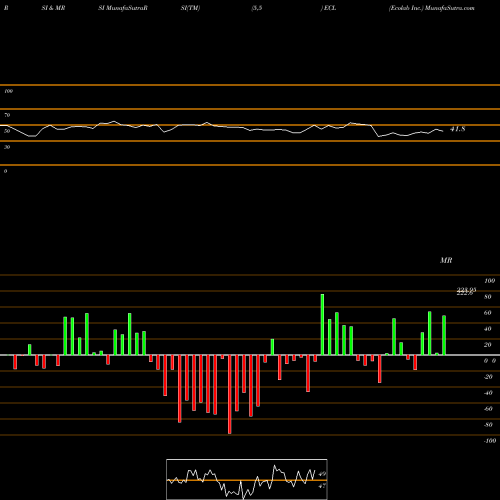The image size is (500, 500).
Task: Click the '(5,5' parameter text in header
Action: 257,8
